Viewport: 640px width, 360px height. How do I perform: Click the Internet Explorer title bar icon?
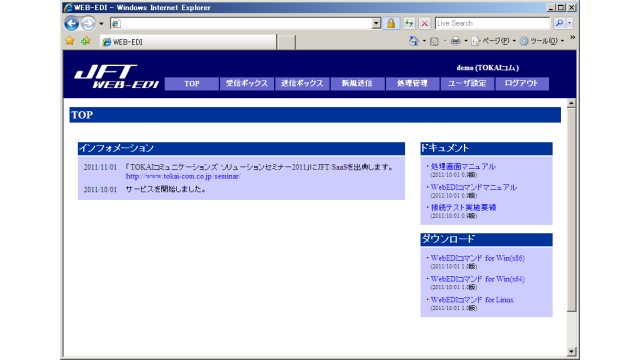tap(68, 7)
